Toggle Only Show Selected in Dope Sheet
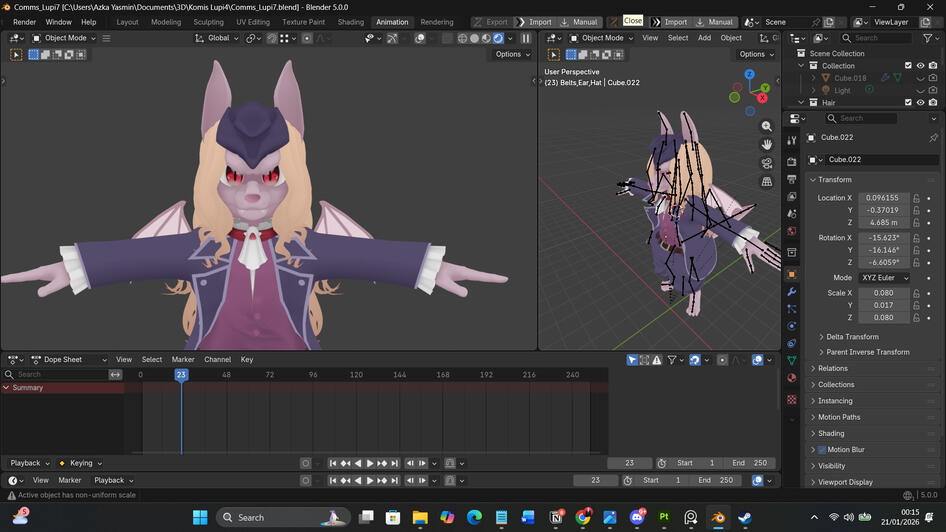Image resolution: width=946 pixels, height=532 pixels. click(x=632, y=360)
